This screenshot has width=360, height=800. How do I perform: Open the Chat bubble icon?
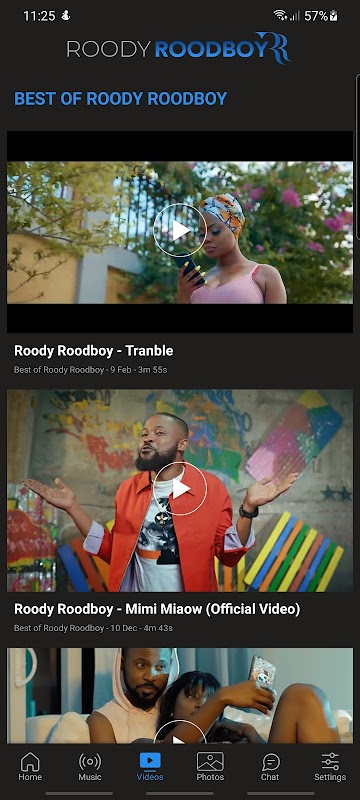point(270,762)
